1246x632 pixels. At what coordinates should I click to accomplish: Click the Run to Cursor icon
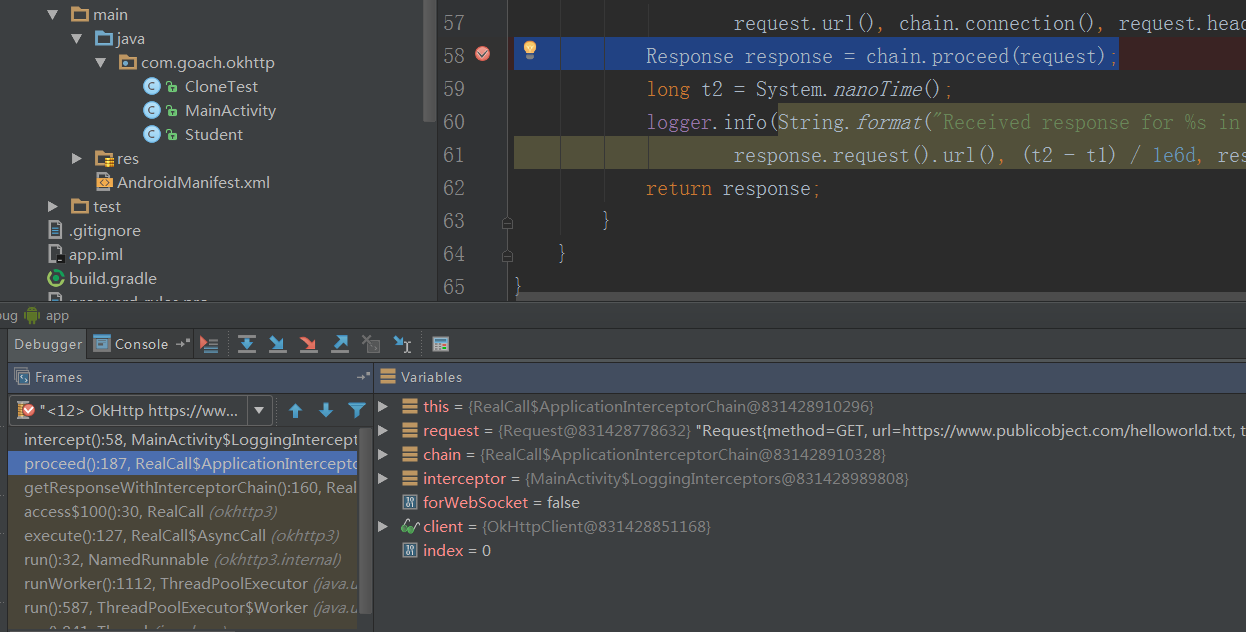(402, 344)
